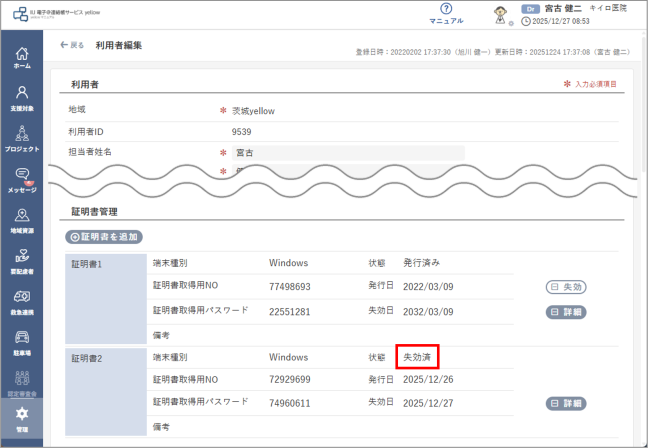The image size is (648, 448).
Task: Open 詳細 for 証明書1
Action: click(565, 312)
